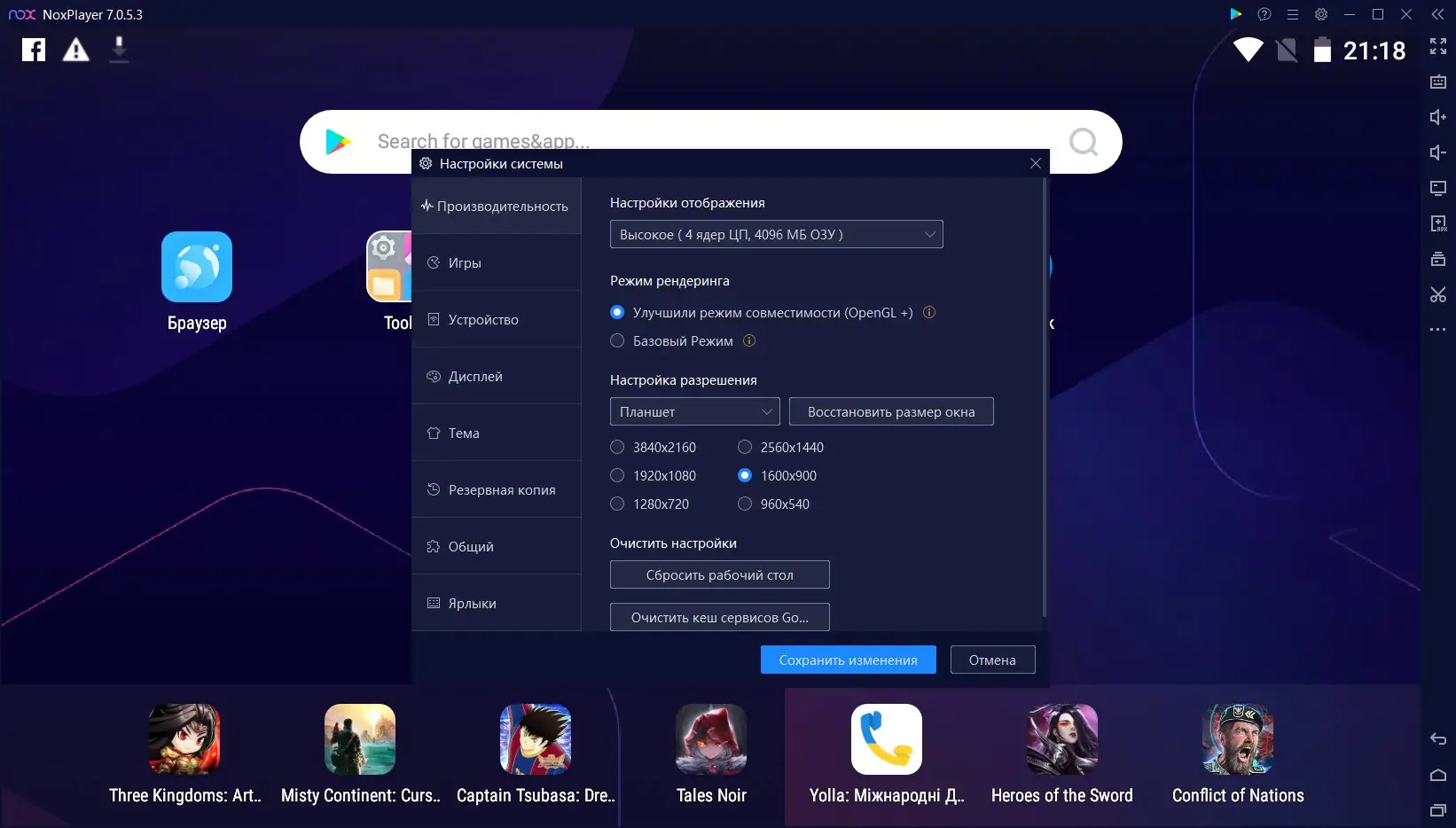1456x828 pixels.
Task: Click the Отмена button
Action: tap(992, 660)
